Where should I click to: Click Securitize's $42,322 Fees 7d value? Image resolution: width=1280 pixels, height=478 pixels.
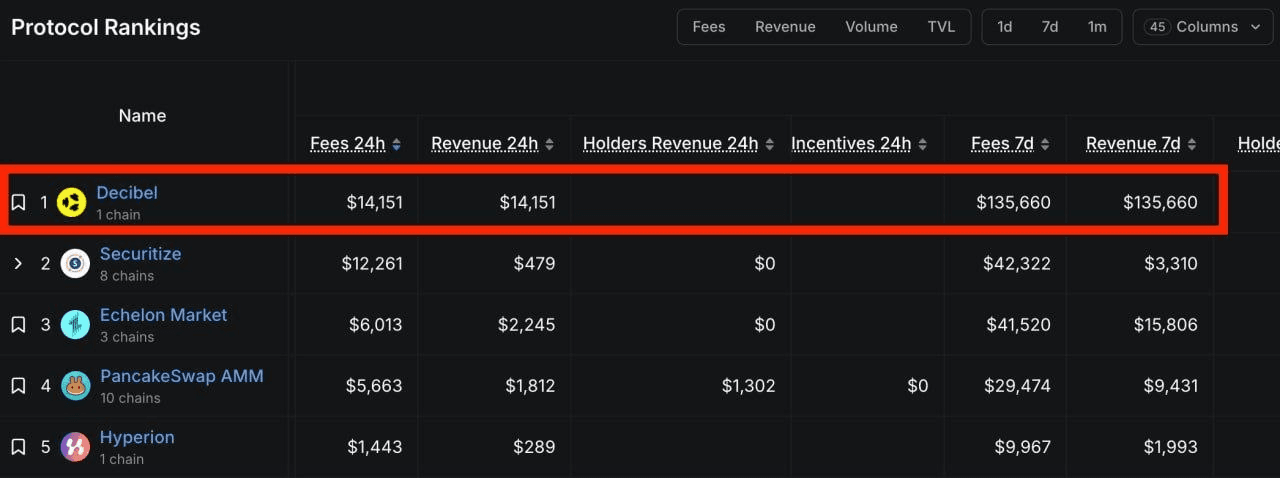pos(1017,264)
